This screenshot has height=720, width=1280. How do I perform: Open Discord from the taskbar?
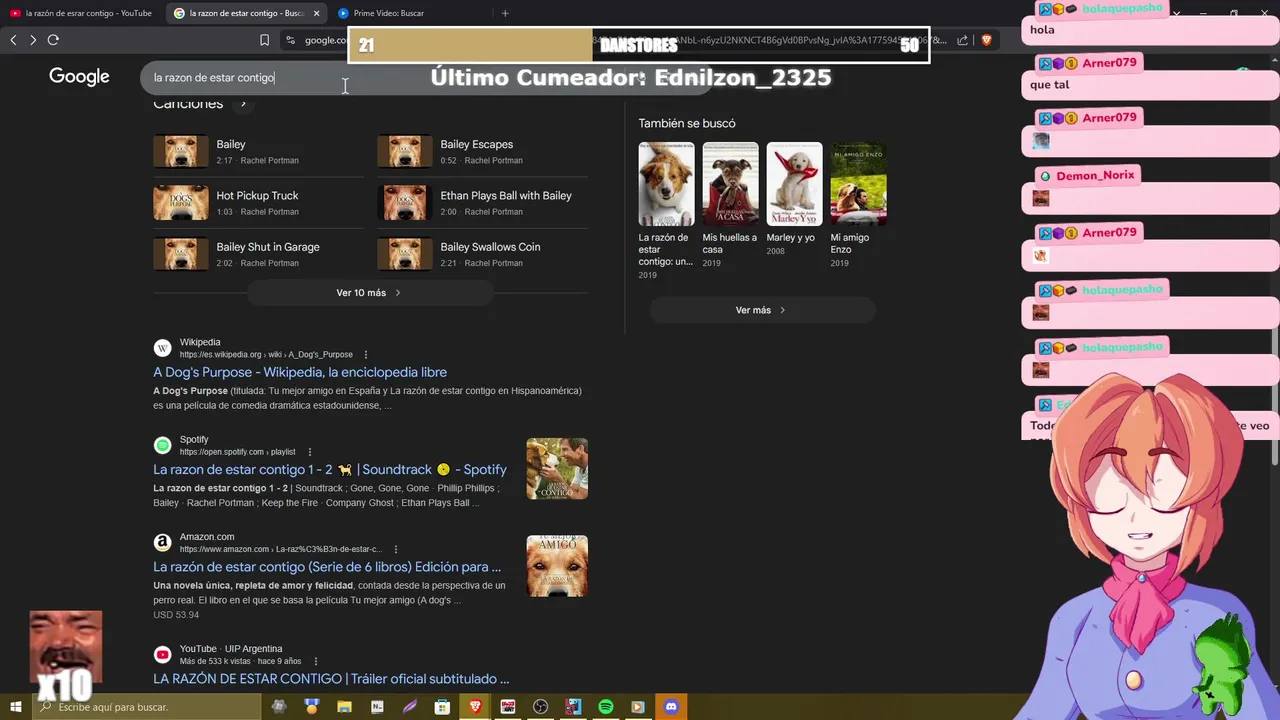(671, 707)
